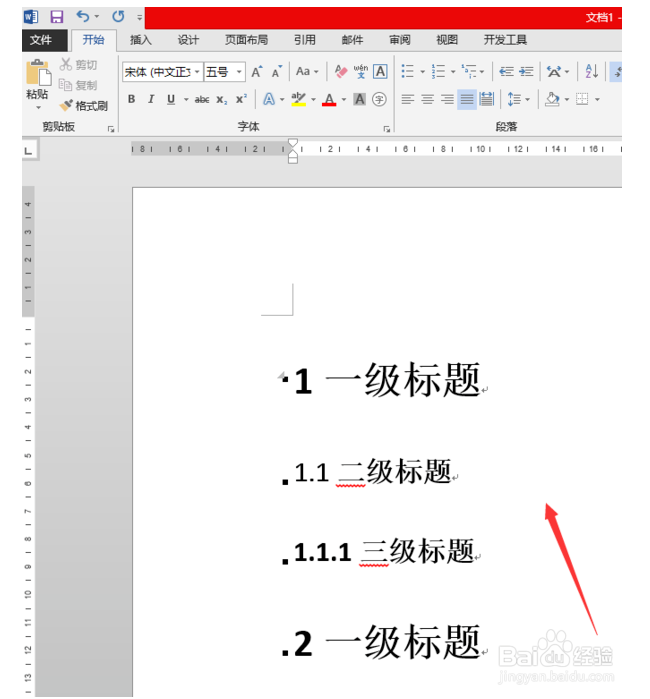The image size is (650, 699).
Task: Toggle character shading gray A icon
Action: pyautogui.click(x=359, y=99)
